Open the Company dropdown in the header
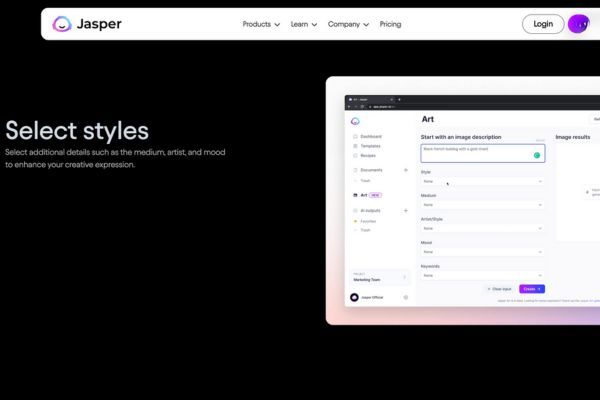This screenshot has width=600, height=400. point(348,24)
